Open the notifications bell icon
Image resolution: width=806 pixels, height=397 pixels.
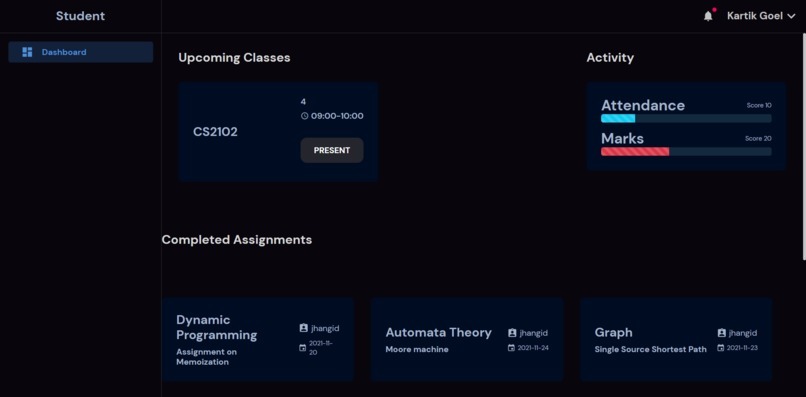pos(708,16)
